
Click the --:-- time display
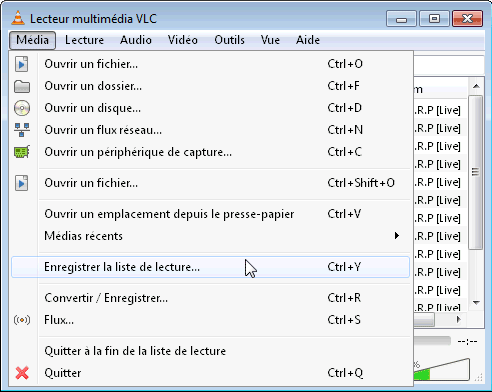coord(467,341)
